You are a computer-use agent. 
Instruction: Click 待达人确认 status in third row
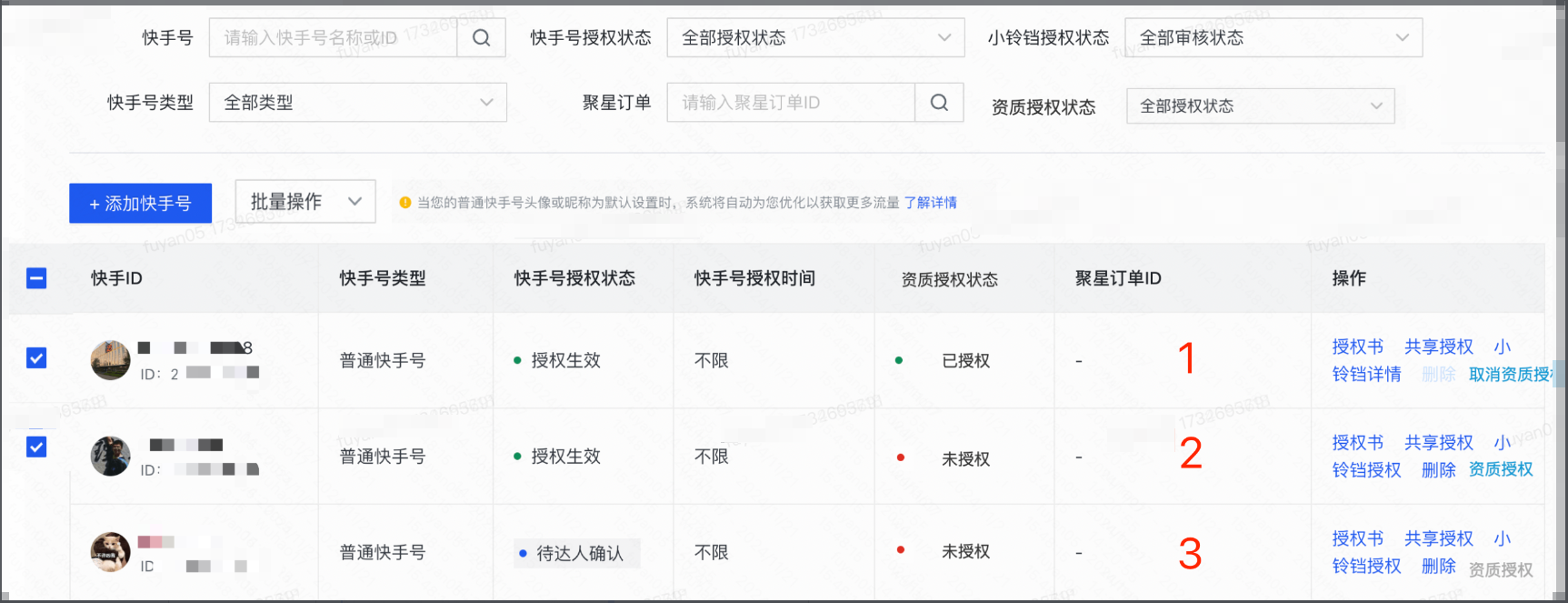(x=577, y=553)
